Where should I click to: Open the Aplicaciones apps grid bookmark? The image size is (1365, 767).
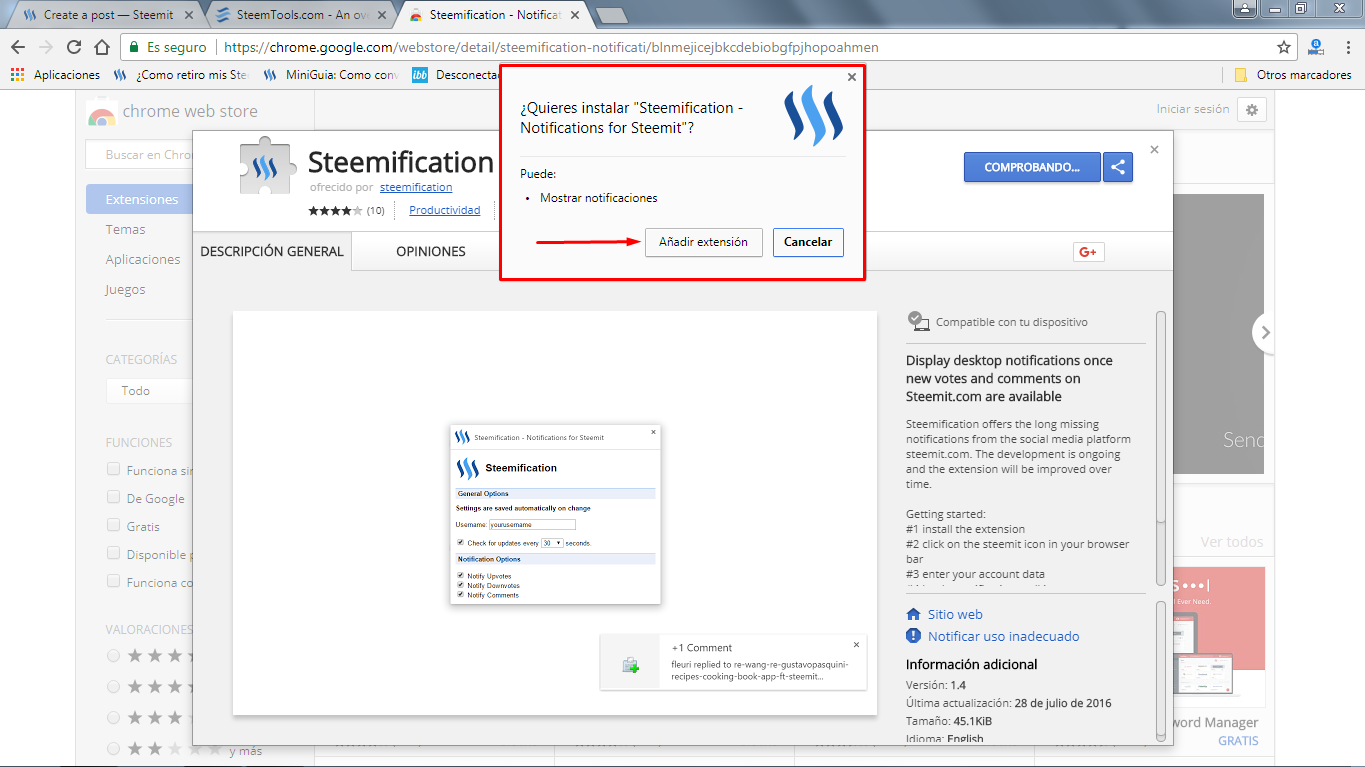coord(56,75)
